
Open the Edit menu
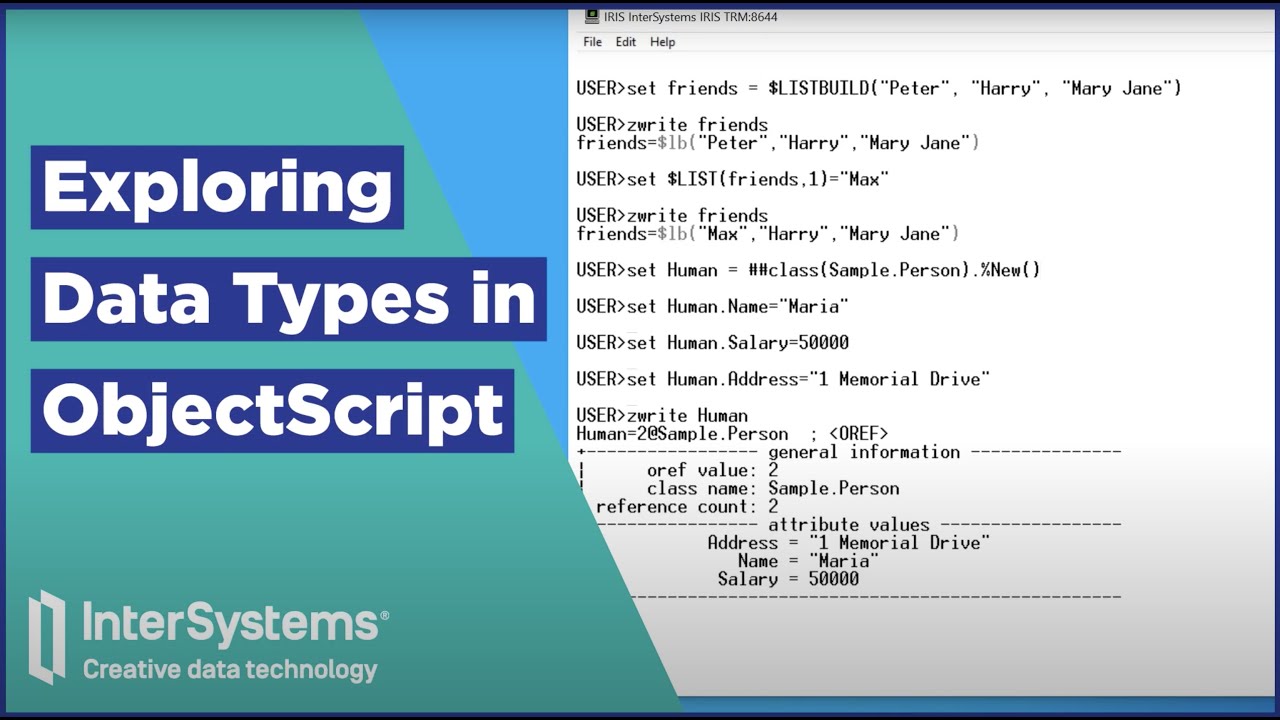point(626,42)
